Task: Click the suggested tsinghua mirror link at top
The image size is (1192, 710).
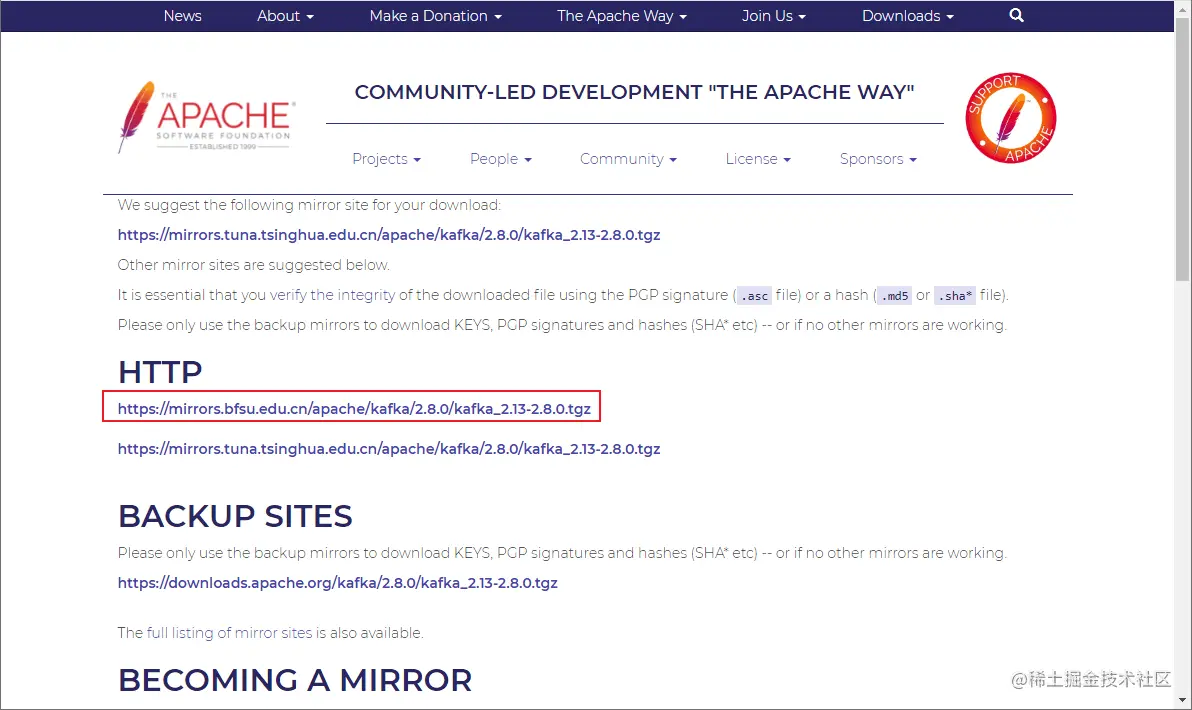Action: tap(388, 235)
